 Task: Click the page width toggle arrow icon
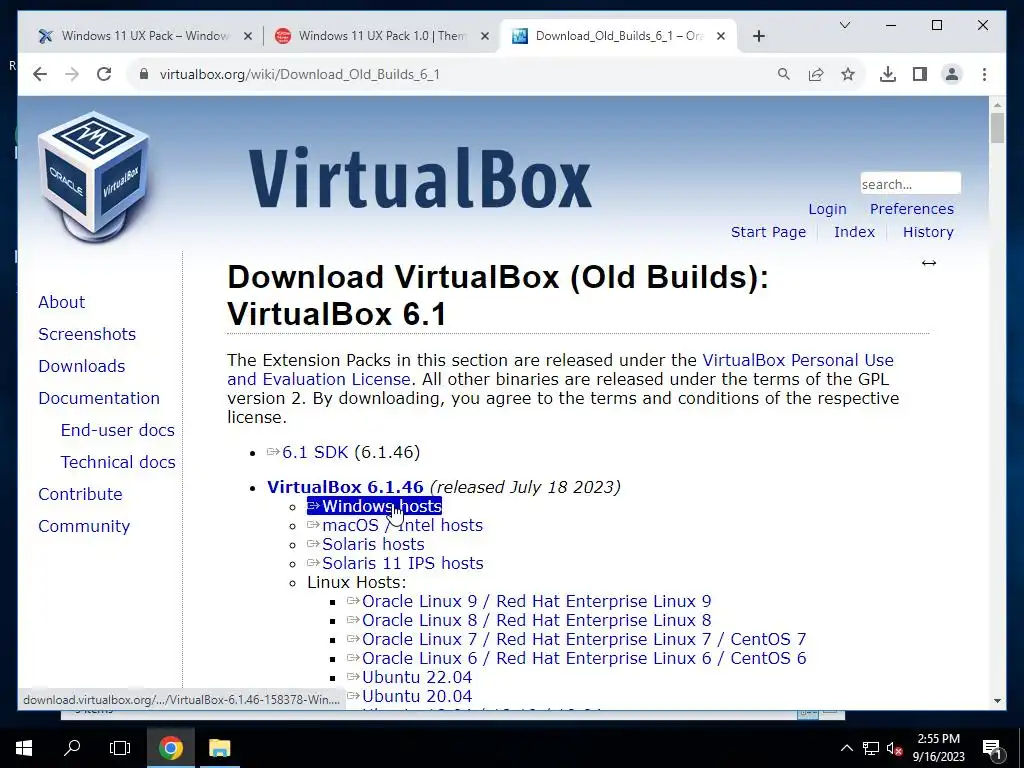[x=929, y=263]
